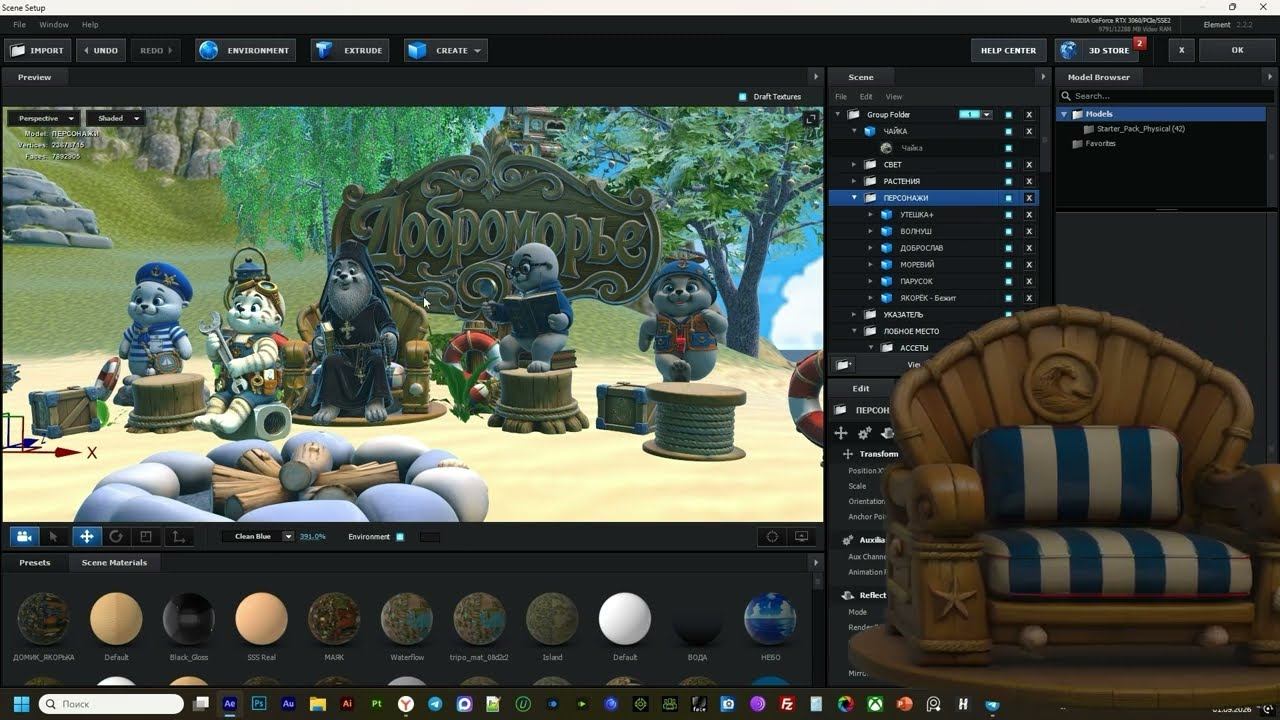Toggle the Environment checkbox under the preview
Screen dimensions: 1280x720
tap(400, 537)
